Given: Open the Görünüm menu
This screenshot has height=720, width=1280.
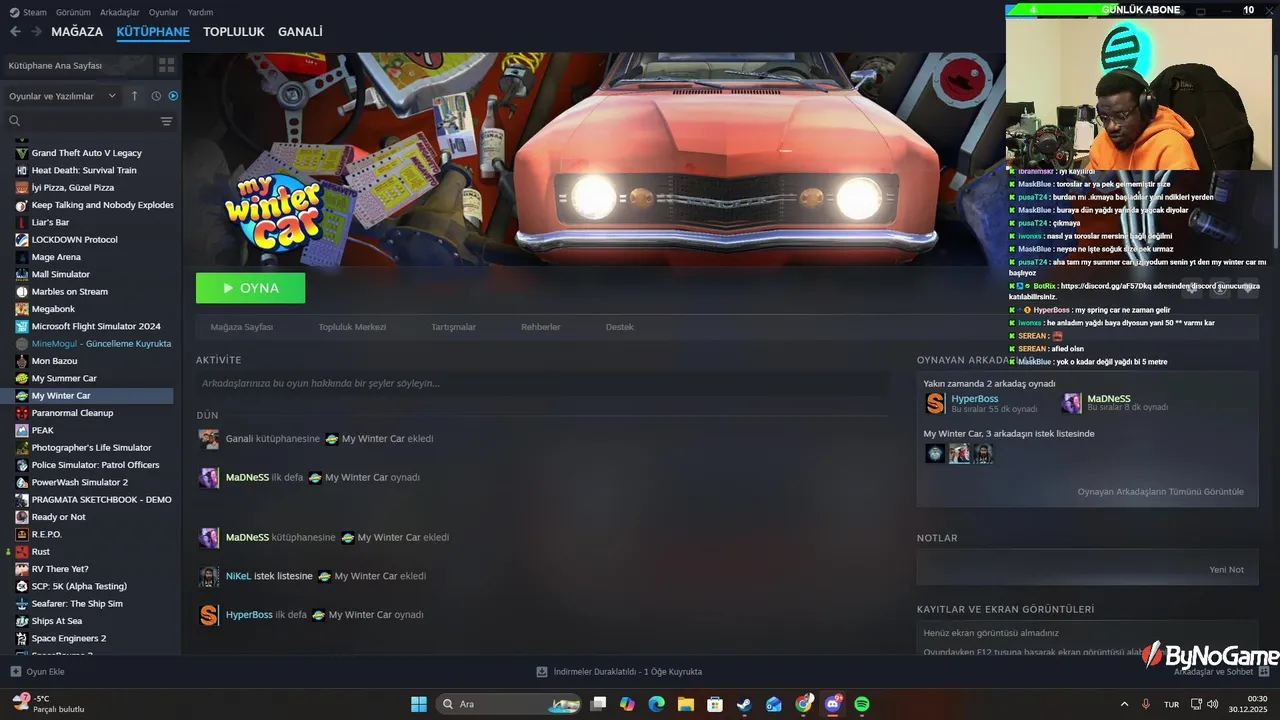Looking at the screenshot, I should [x=73, y=12].
